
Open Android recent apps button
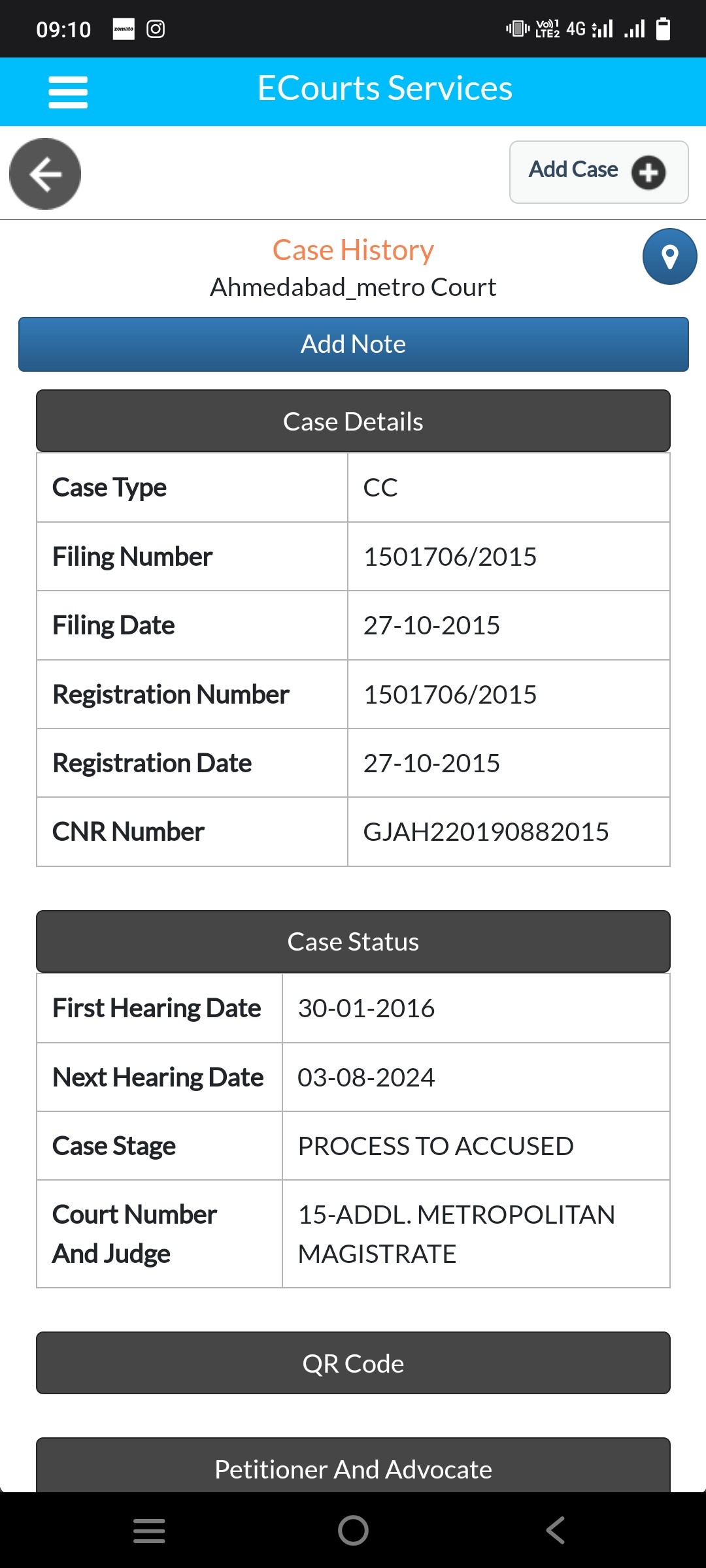click(x=149, y=1530)
